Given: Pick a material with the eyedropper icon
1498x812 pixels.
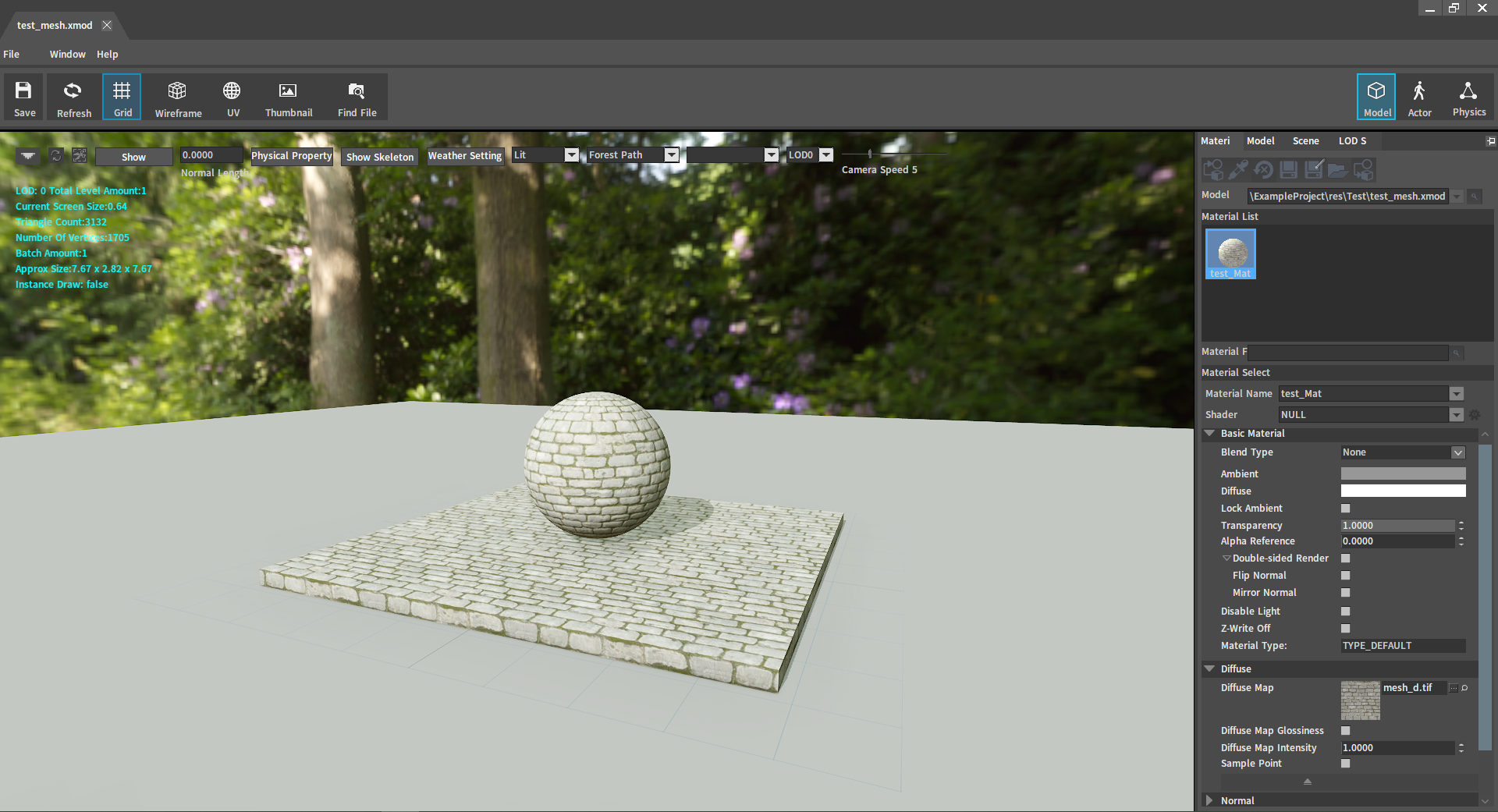Looking at the screenshot, I should point(1238,169).
